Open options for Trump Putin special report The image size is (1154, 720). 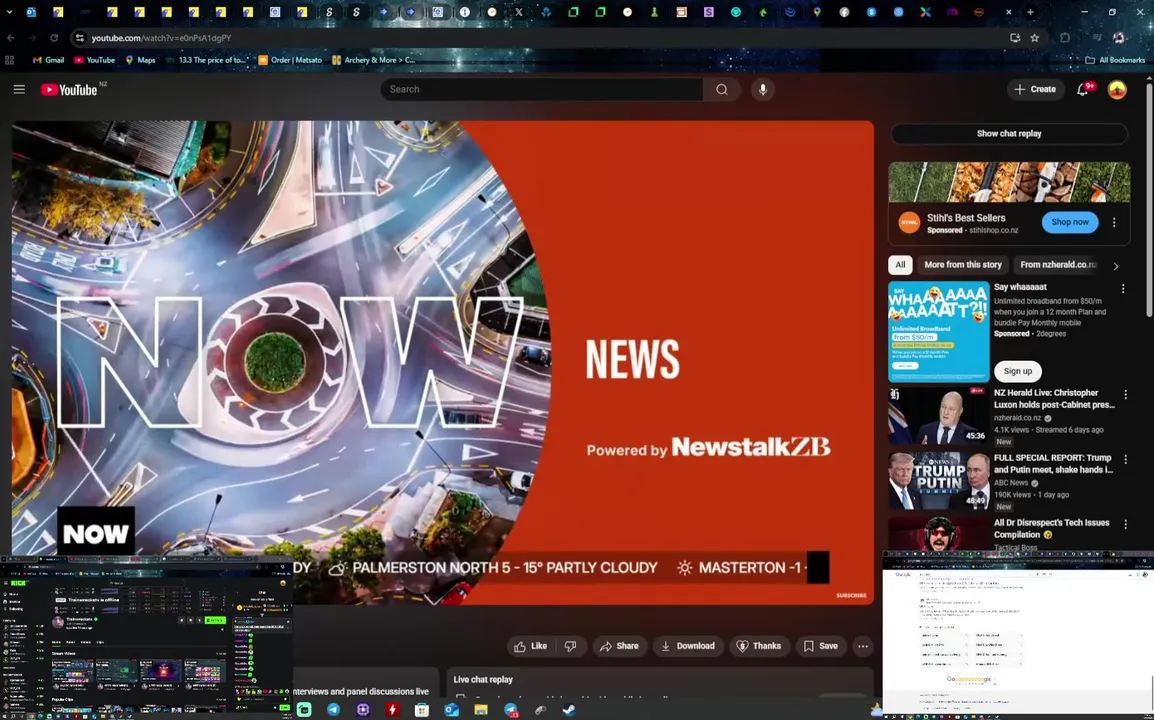point(1125,459)
